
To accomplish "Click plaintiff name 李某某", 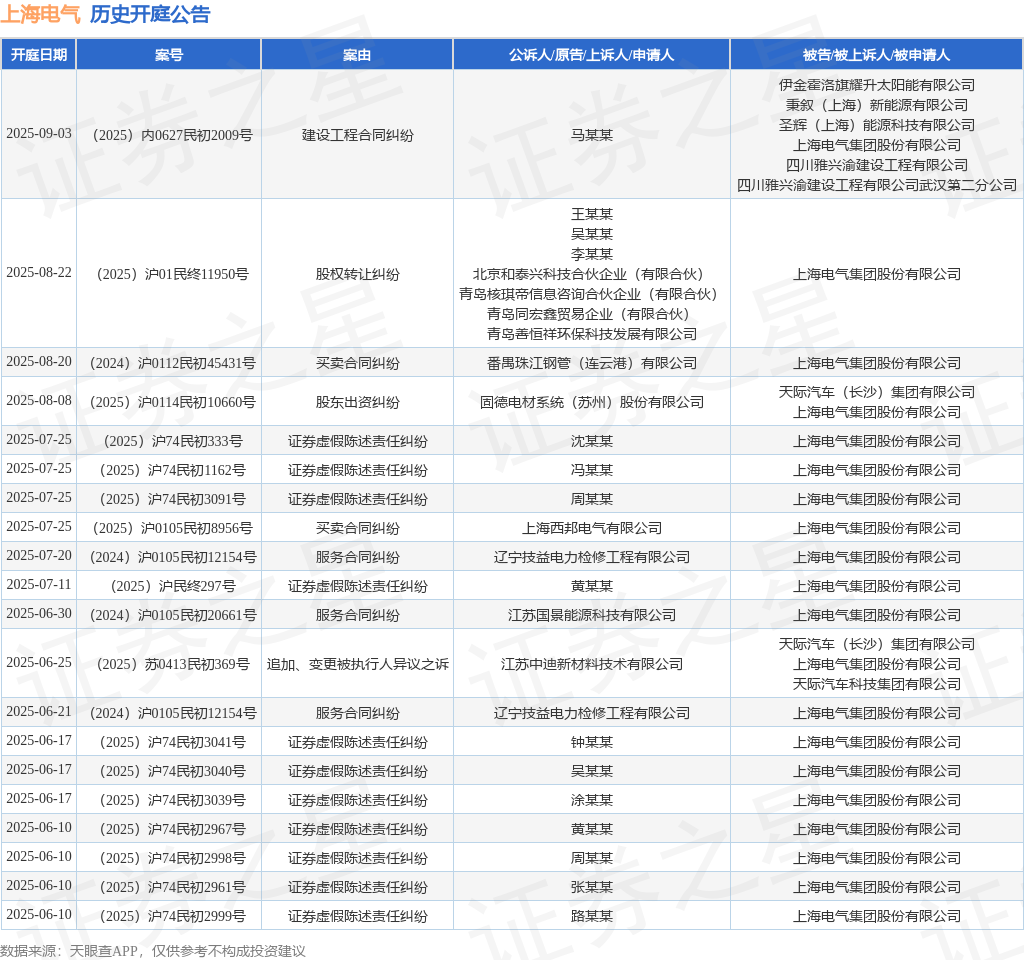I will (x=592, y=254).
